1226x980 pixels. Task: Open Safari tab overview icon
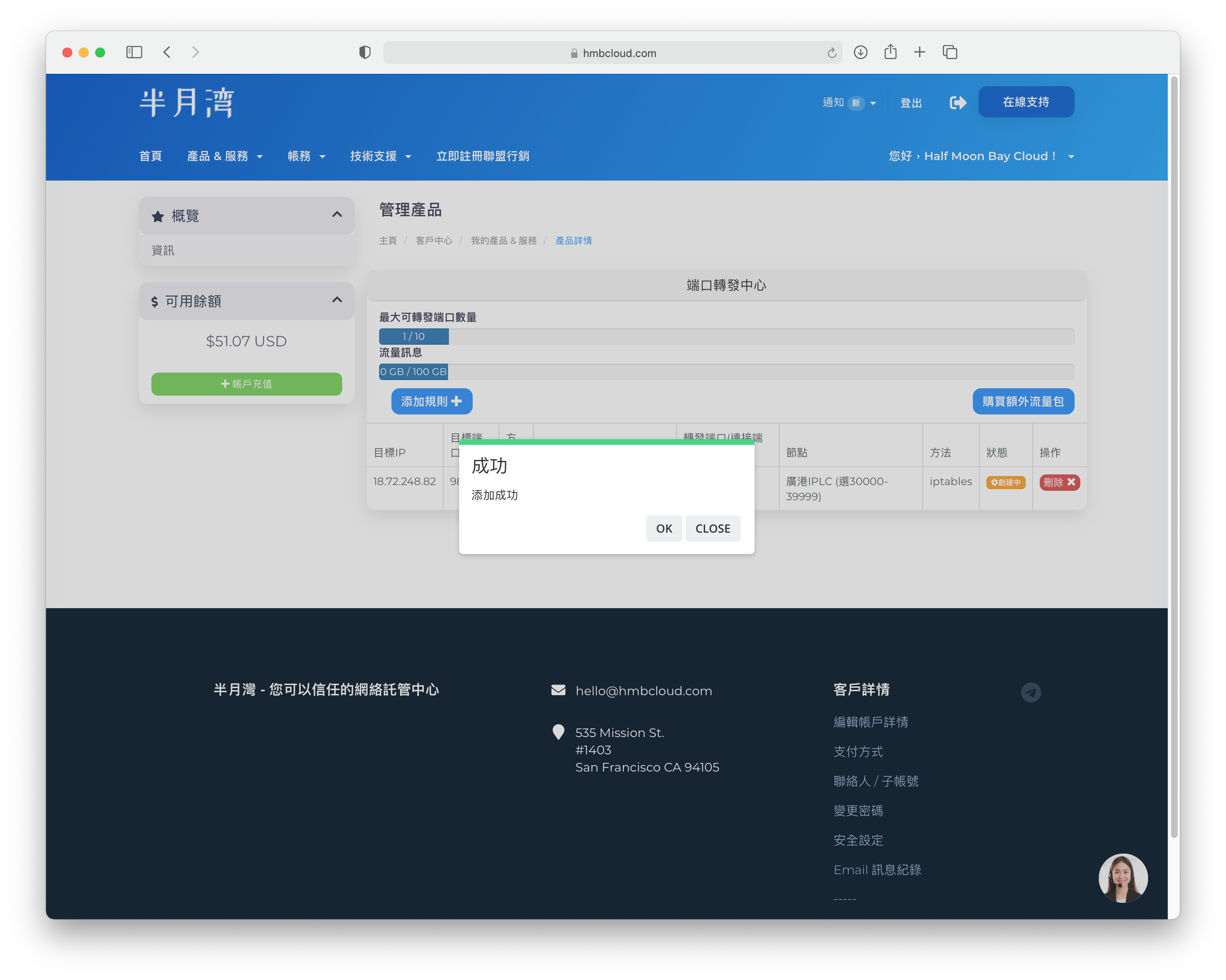tap(949, 53)
